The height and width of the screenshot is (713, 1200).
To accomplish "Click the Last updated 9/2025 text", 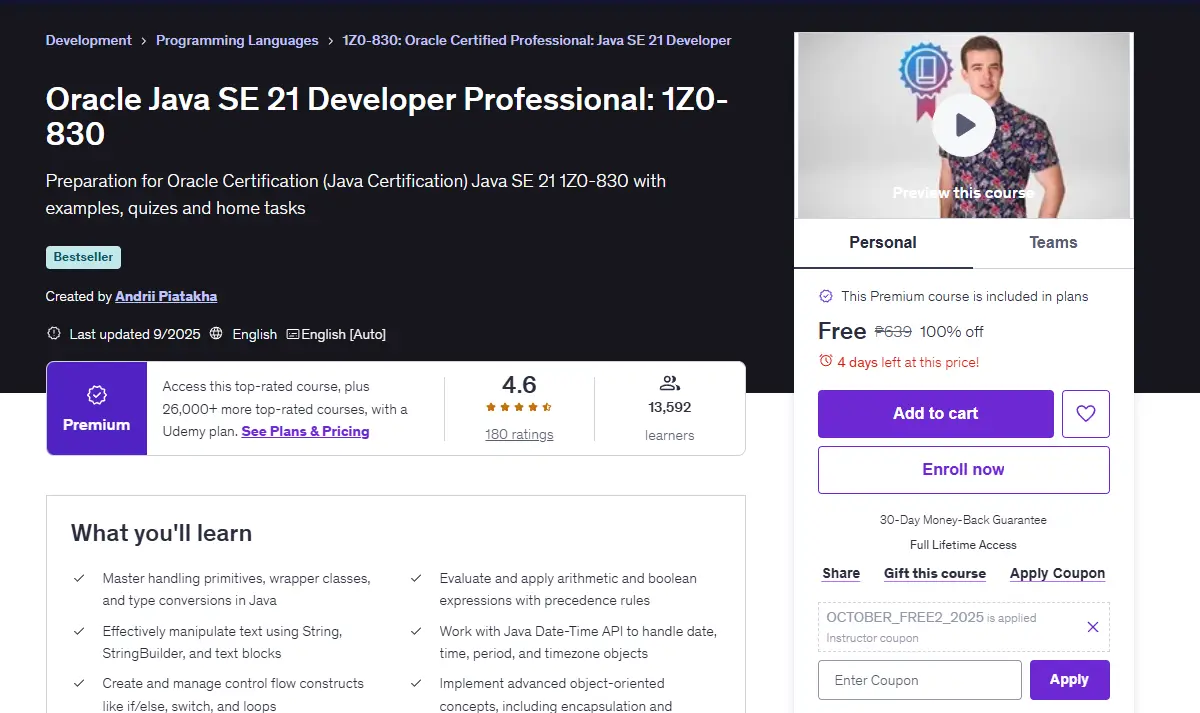I will tap(135, 334).
